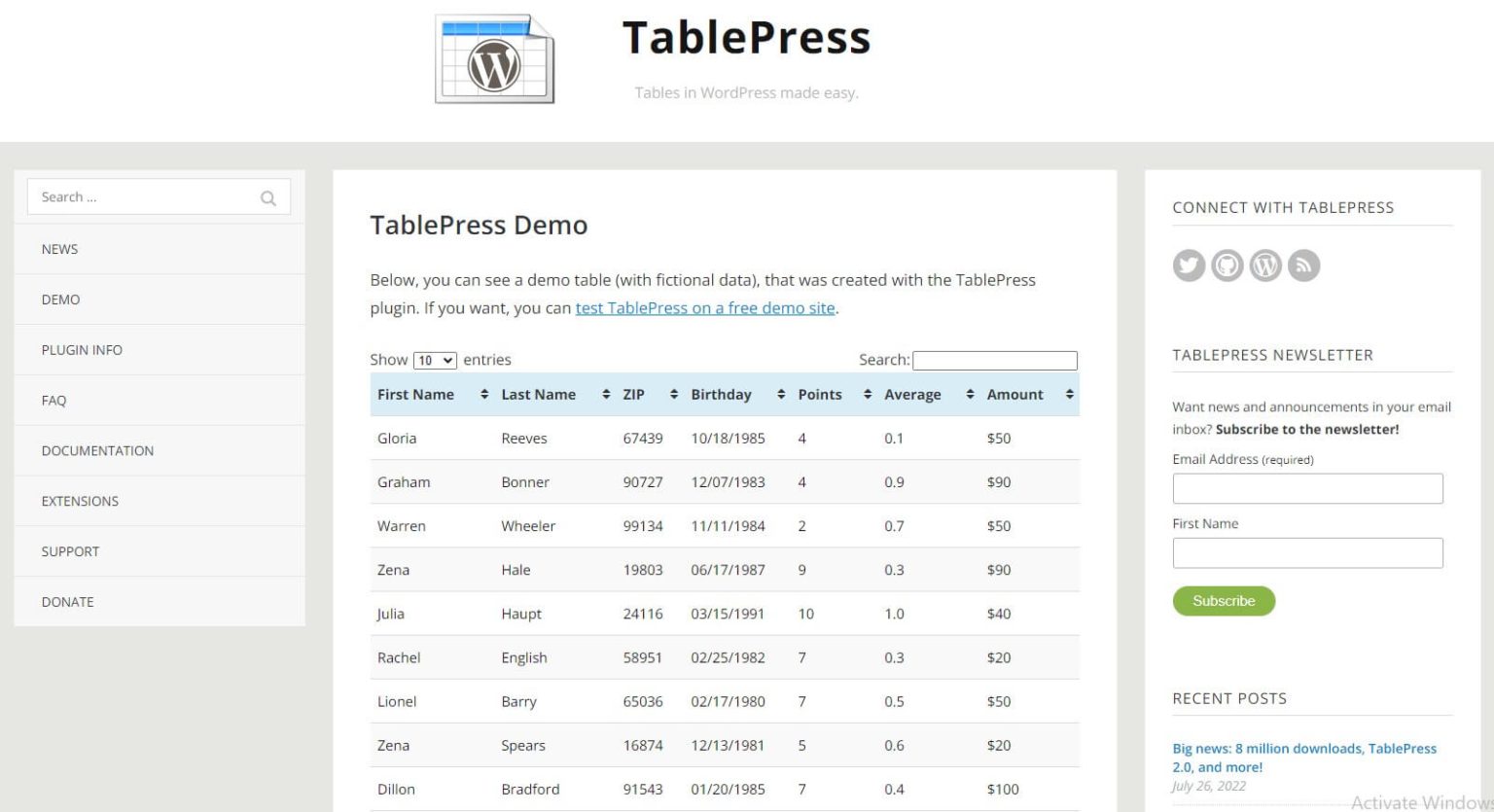Open the TablePress Twitter icon
The width and height of the screenshot is (1494, 812).
point(1189,265)
